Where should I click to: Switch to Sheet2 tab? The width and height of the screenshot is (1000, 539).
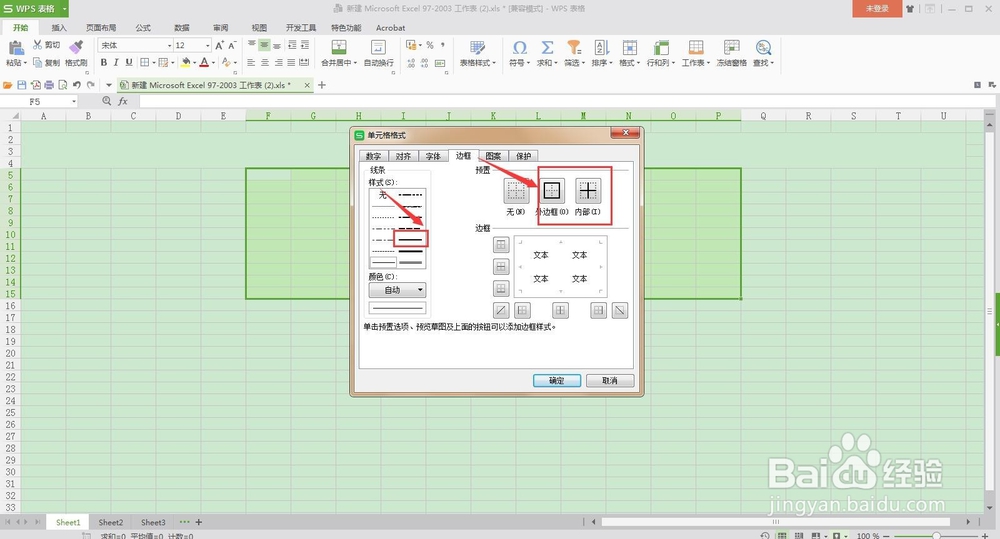(110, 522)
